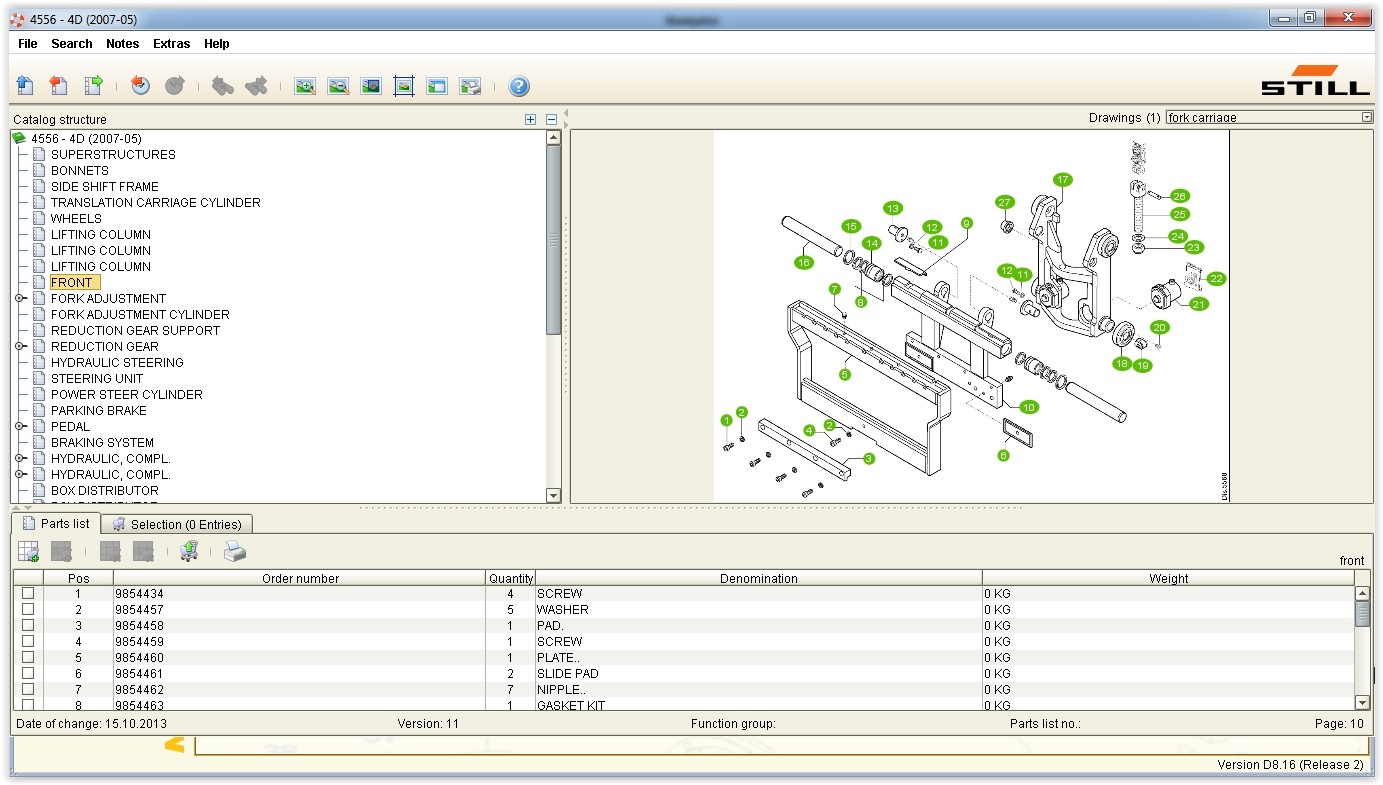Click the zoom out drawing icon
Image resolution: width=1383 pixels, height=785 pixels.
(338, 87)
